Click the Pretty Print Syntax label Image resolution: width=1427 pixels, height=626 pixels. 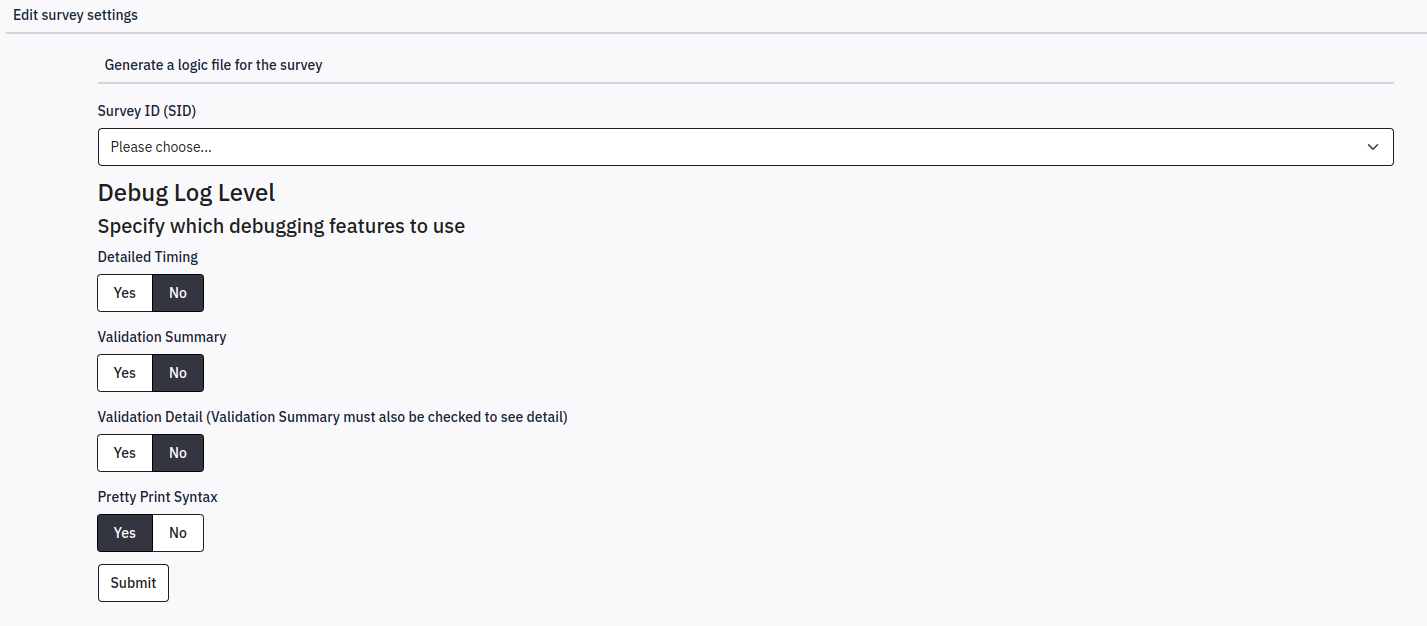click(x=157, y=497)
